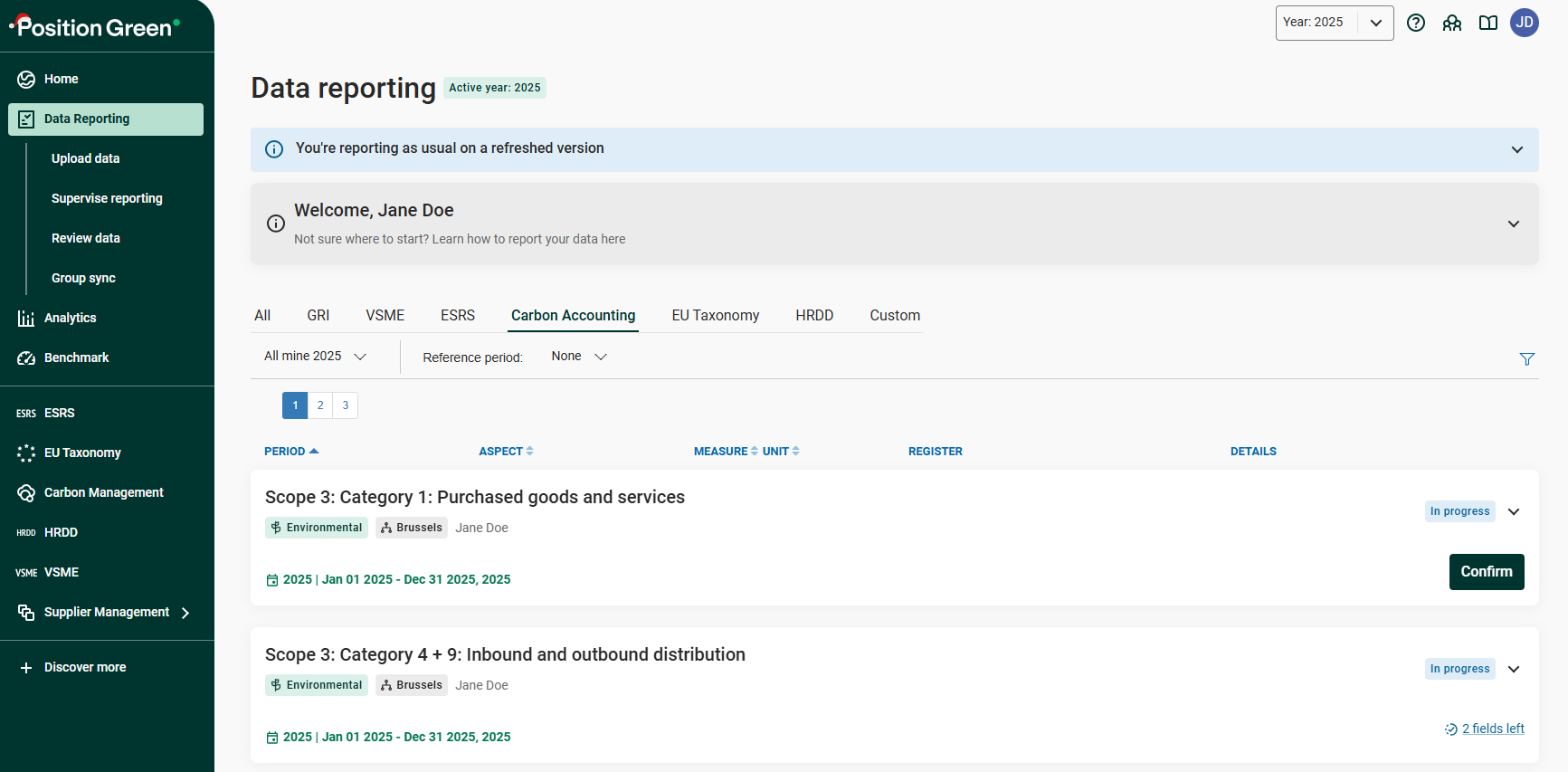Open the Reference period None dropdown
This screenshot has height=772, width=1568.
[579, 357]
